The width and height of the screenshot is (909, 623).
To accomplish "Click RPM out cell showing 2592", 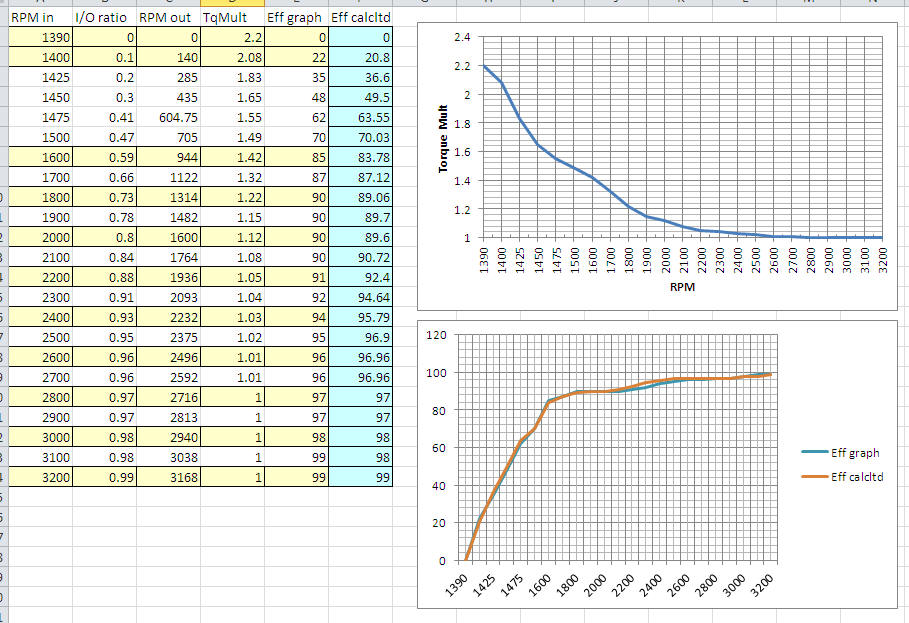I will [x=168, y=377].
